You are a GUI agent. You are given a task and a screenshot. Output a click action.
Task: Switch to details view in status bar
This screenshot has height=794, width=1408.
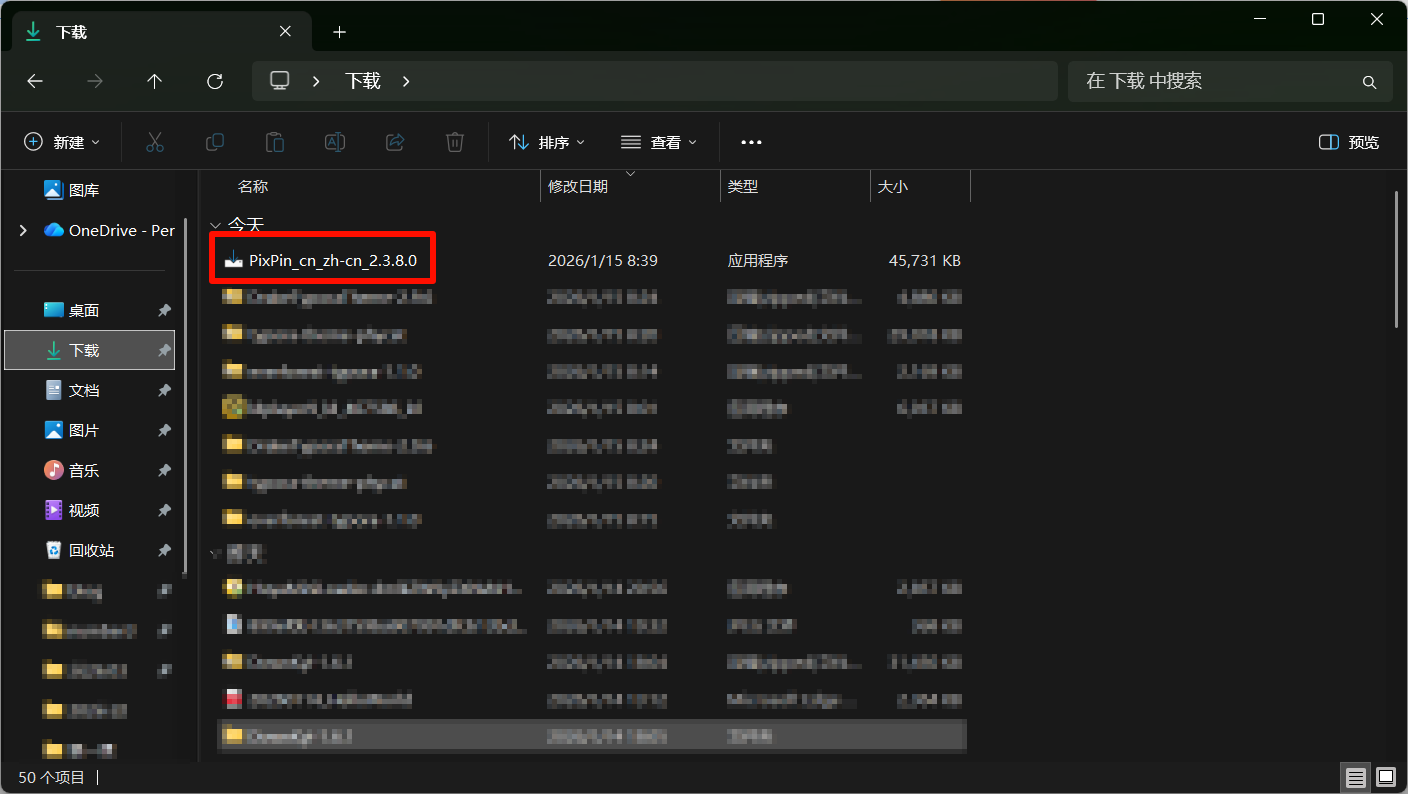coord(1355,777)
